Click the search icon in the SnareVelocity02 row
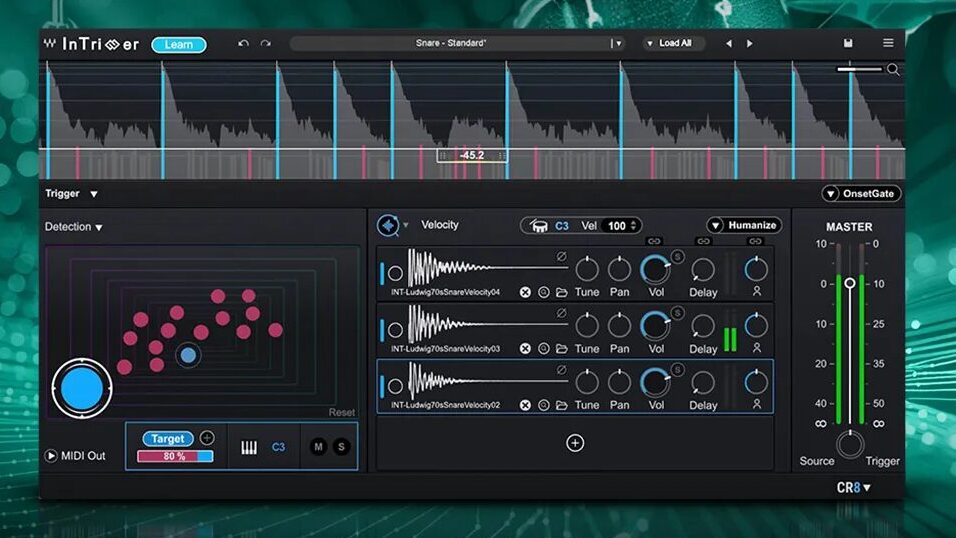The height and width of the screenshot is (538, 956). click(x=543, y=404)
